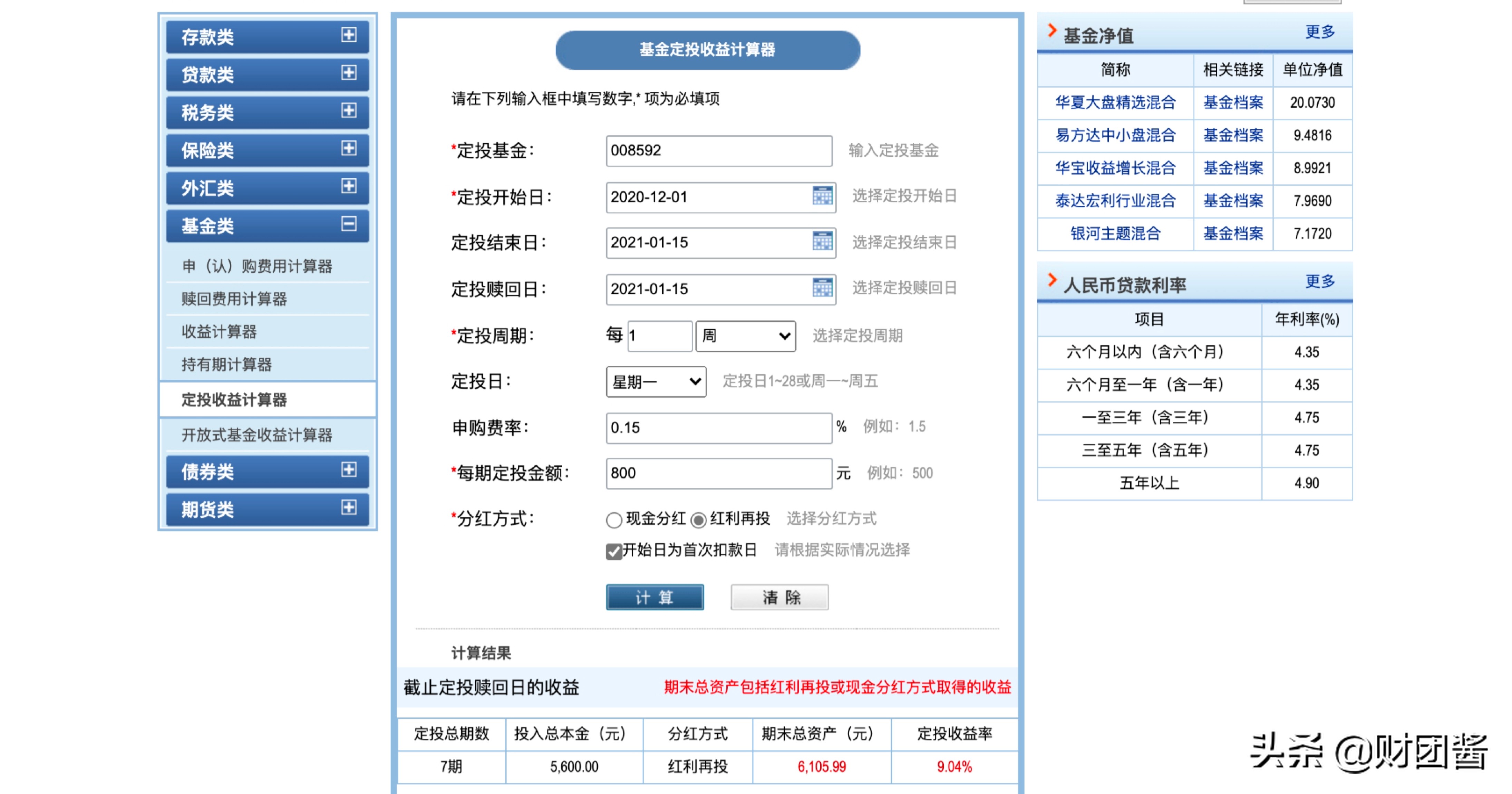Open 收益计算器 from the sidebar
This screenshot has height=794, width=1512.
[x=220, y=331]
